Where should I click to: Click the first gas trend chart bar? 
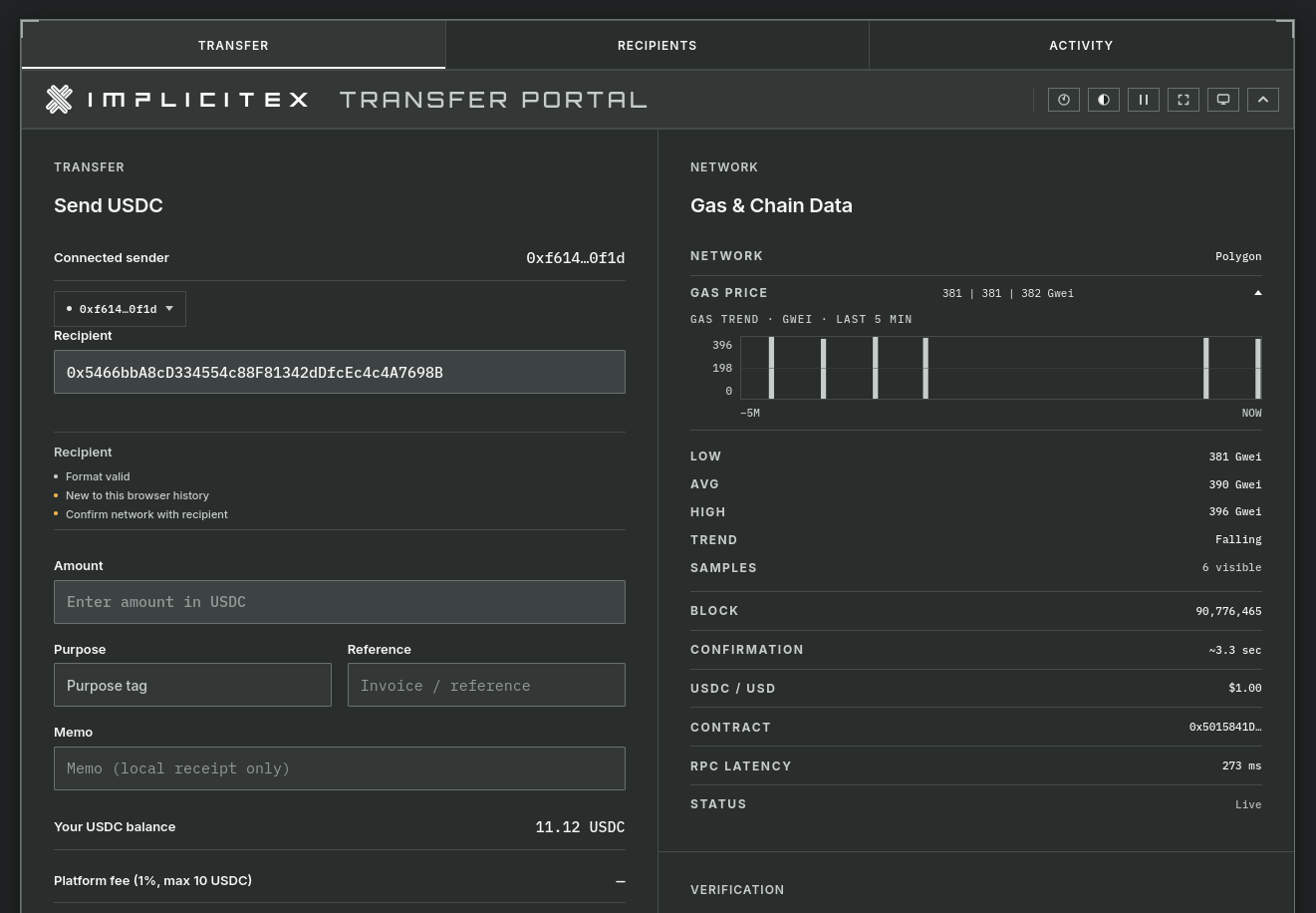(771, 368)
